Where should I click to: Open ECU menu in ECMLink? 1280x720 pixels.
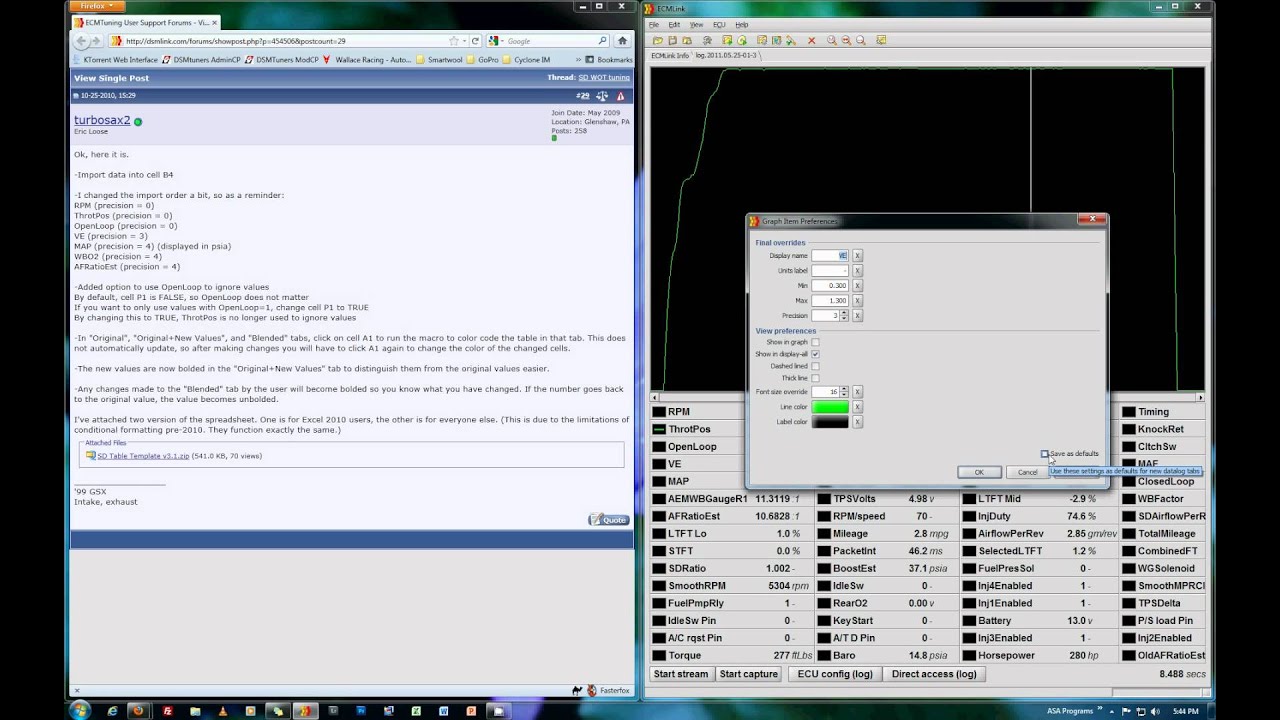[719, 24]
